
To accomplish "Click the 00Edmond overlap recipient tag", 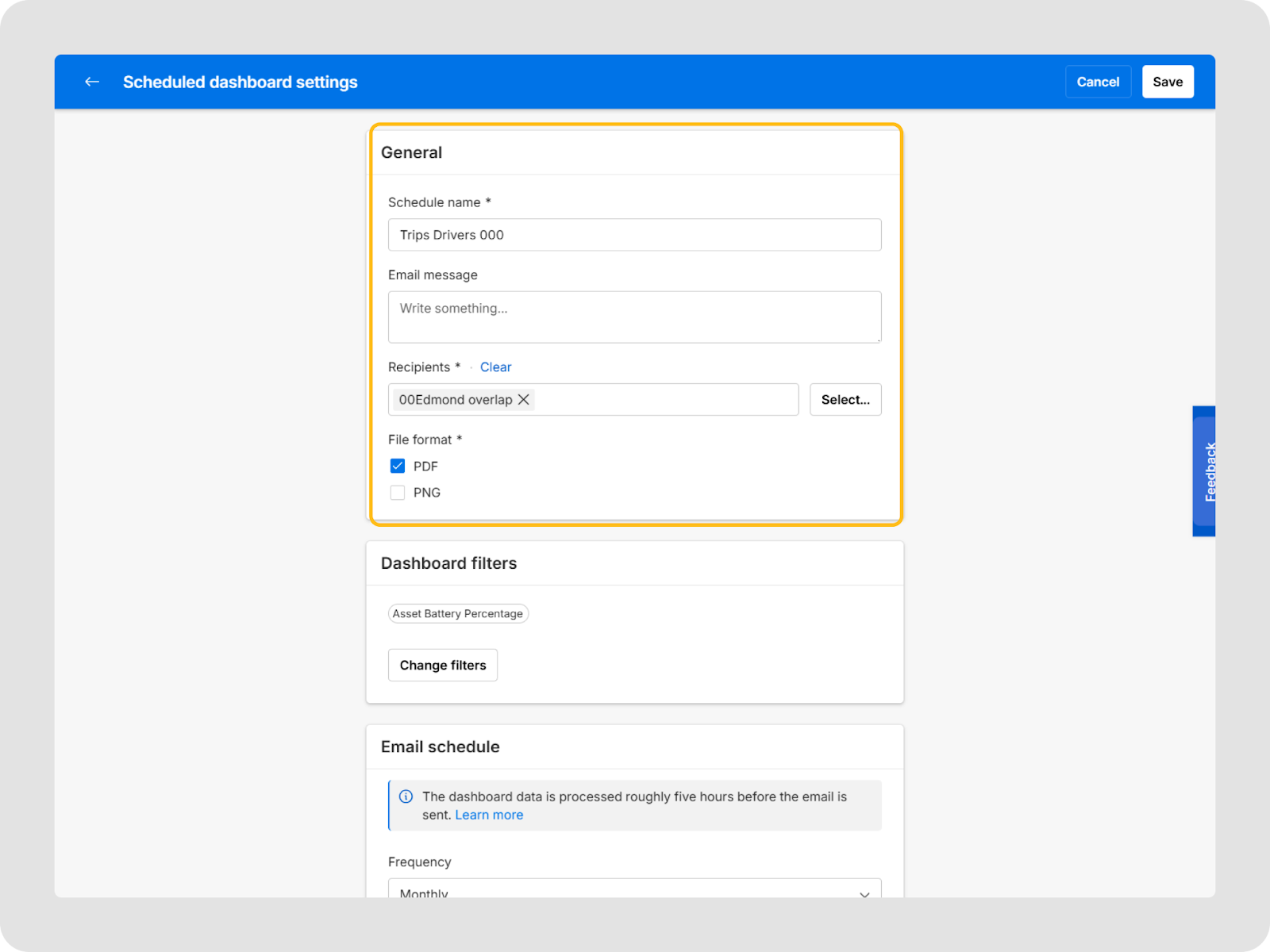I will coord(455,400).
